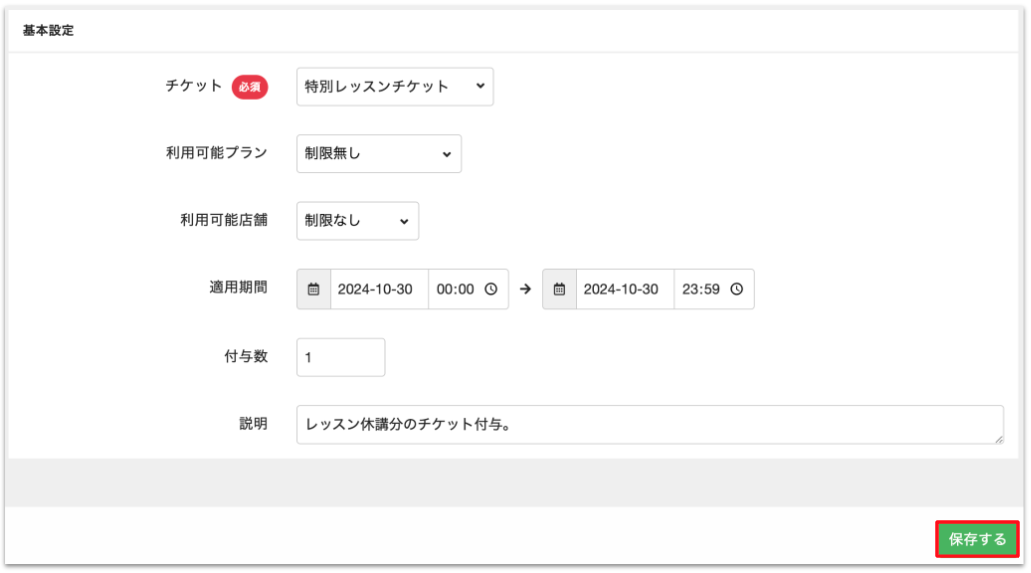1031x573 pixels.
Task: Grab the 説明 text area resize handle
Action: pyautogui.click(x=998, y=438)
